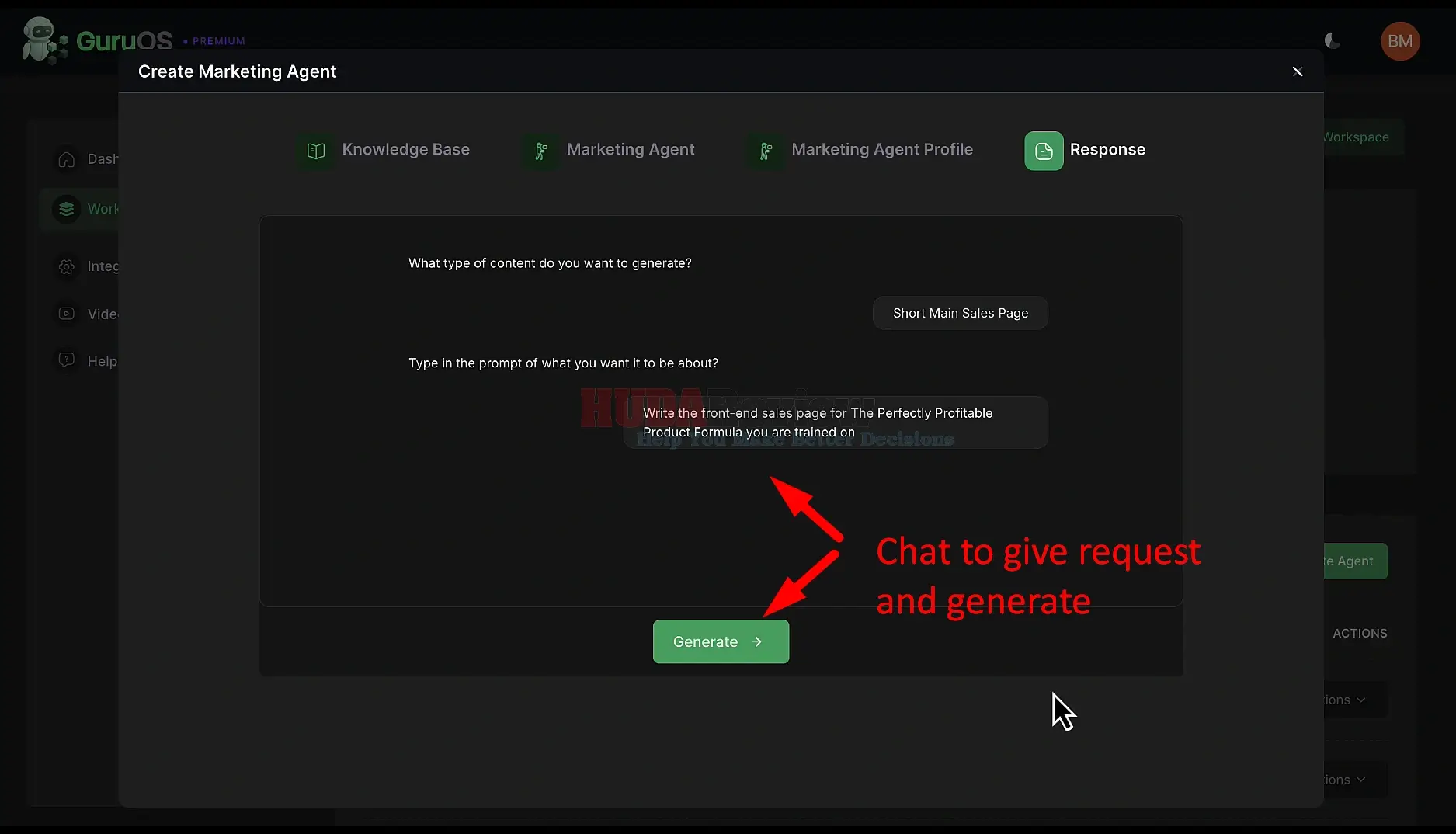1456x834 pixels.
Task: Close the Create Marketing Agent dialog
Action: 1297,71
